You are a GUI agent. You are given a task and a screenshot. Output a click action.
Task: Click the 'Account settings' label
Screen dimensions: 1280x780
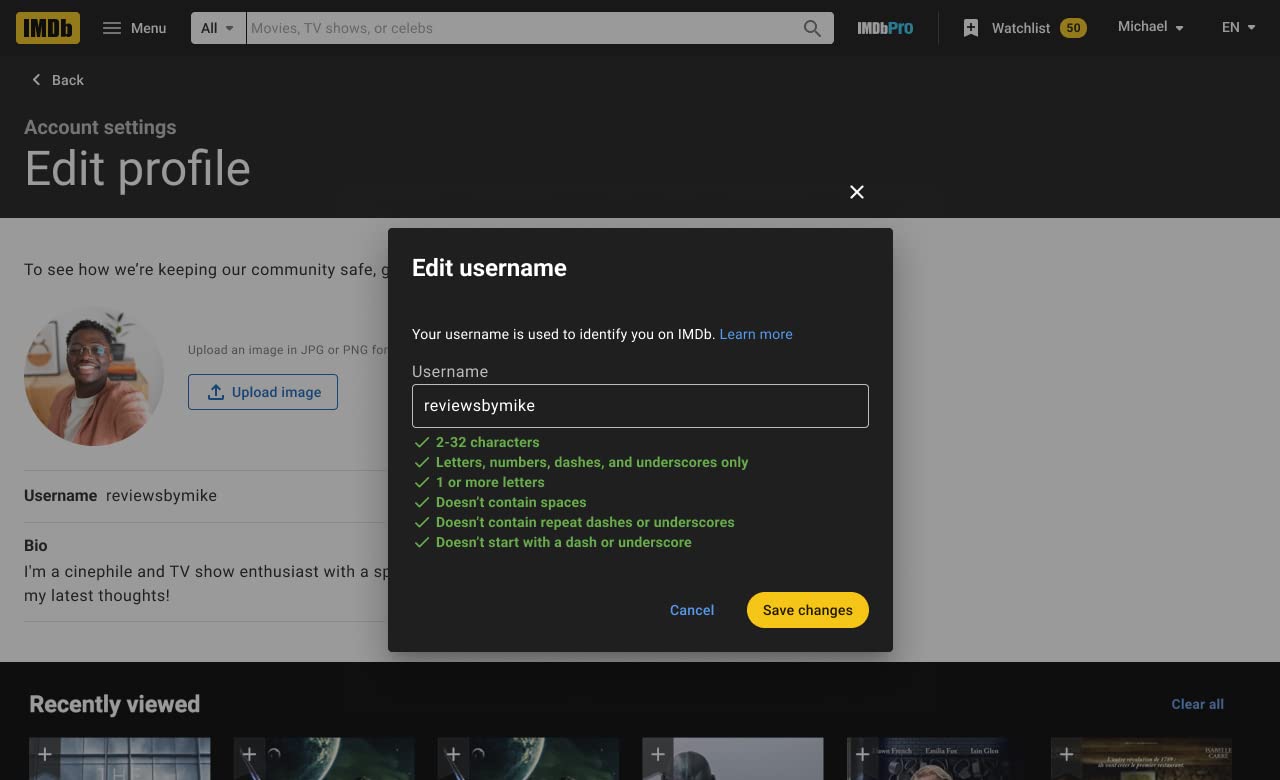100,127
